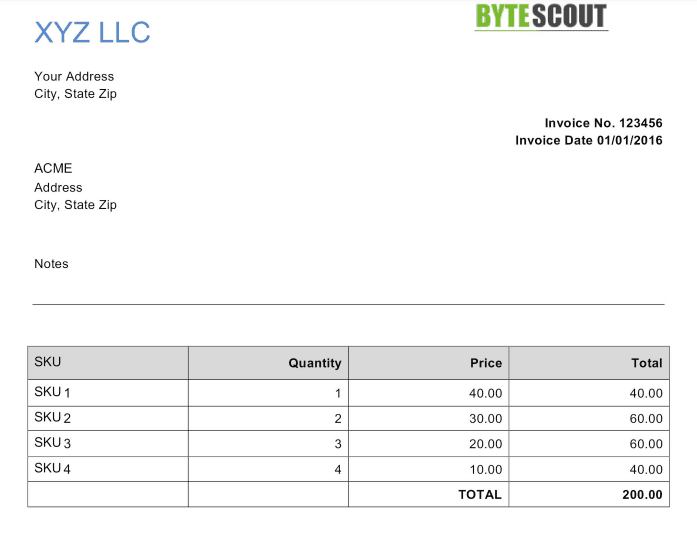Click the 200.00 grand total amount
Image resolution: width=697 pixels, height=536 pixels.
click(x=642, y=494)
